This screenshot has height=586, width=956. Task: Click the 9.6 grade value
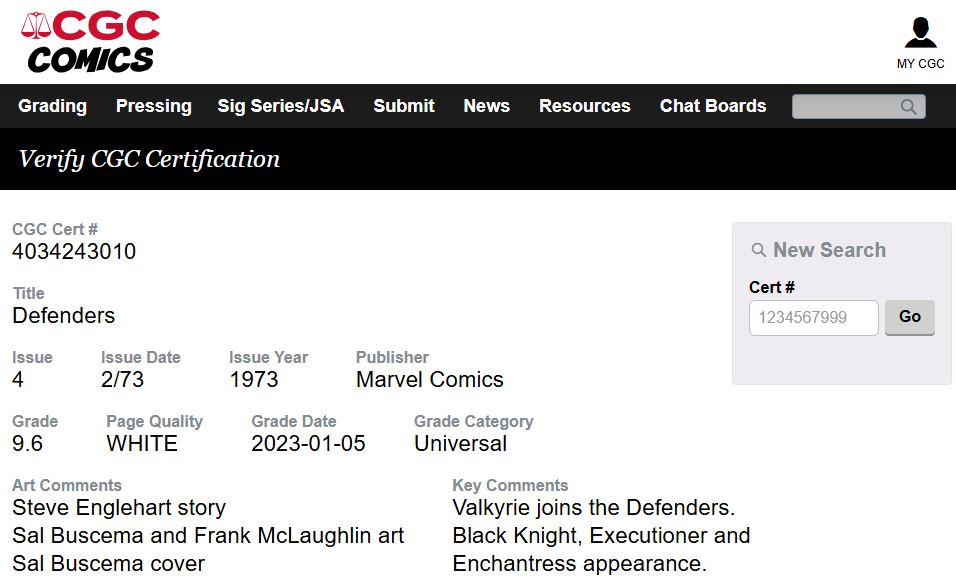28,444
